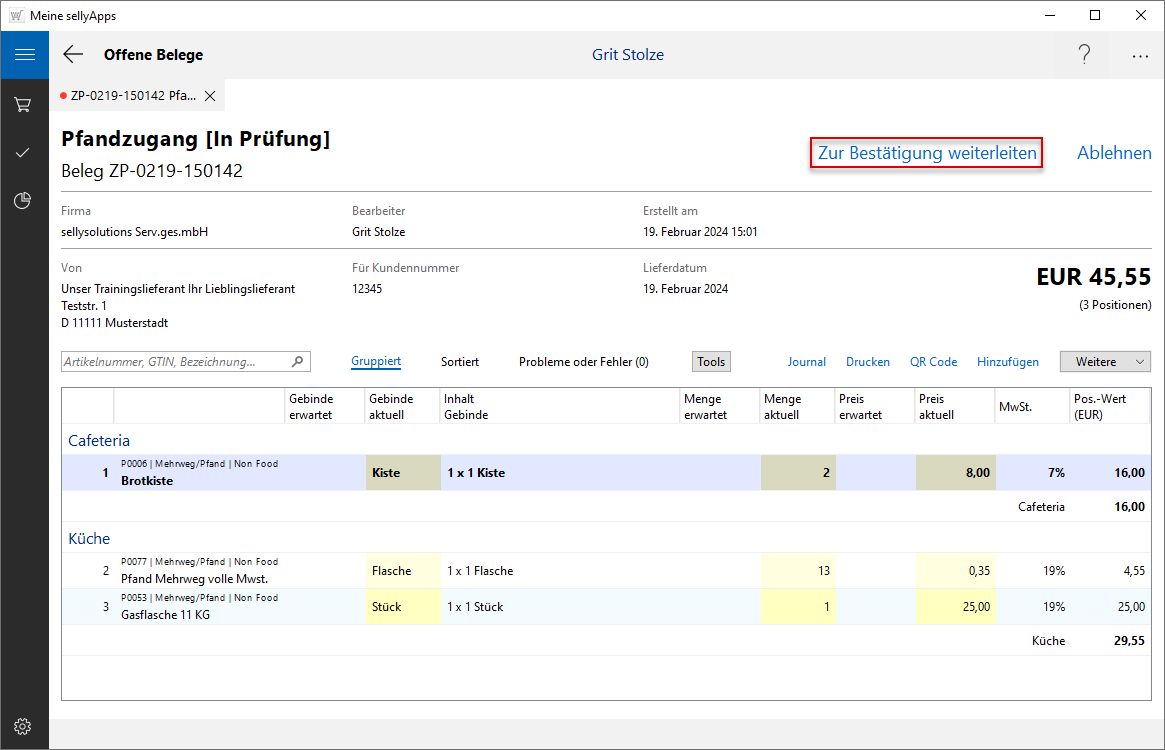Select the ZP-0219-150142 document tab
Image resolution: width=1165 pixels, height=750 pixels.
[132, 96]
